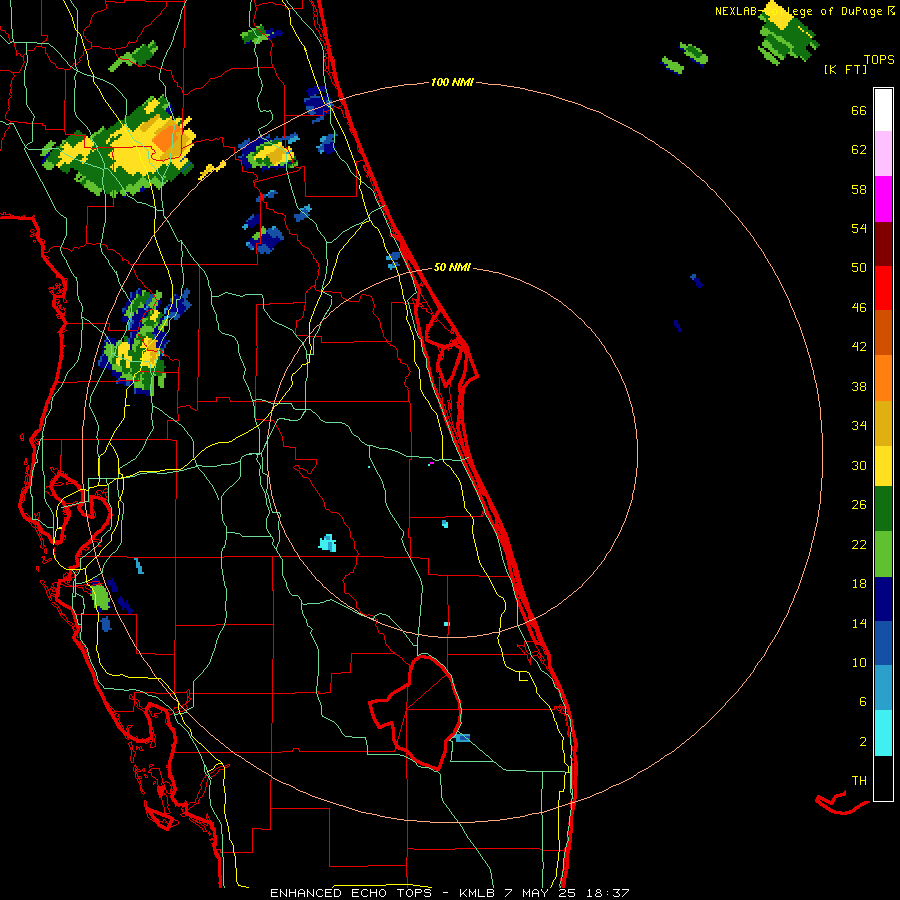
Task: Click the 'TH' legend label
Action: (x=859, y=781)
